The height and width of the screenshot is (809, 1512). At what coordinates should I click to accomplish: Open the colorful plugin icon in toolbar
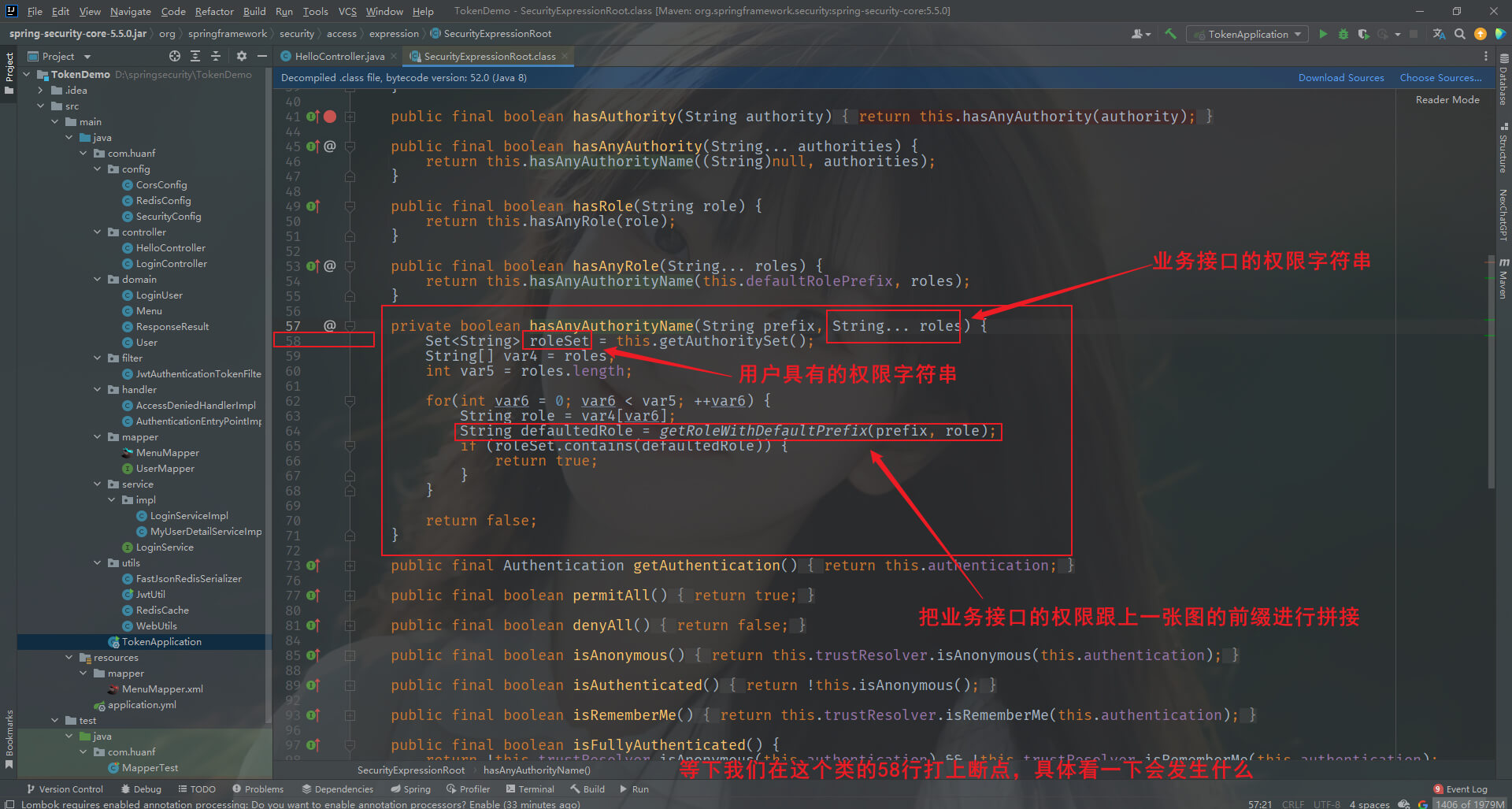pyautogui.click(x=1501, y=34)
